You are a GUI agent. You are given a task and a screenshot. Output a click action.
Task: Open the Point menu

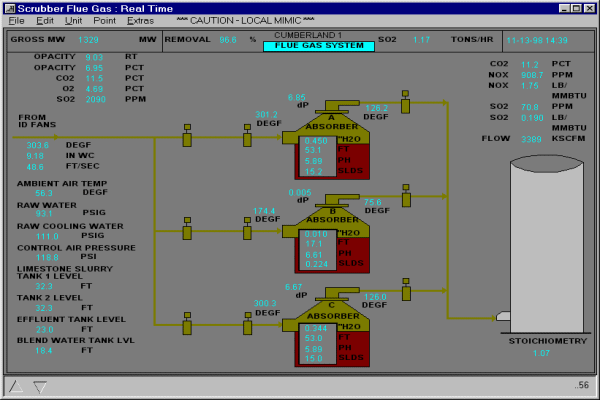pos(104,20)
